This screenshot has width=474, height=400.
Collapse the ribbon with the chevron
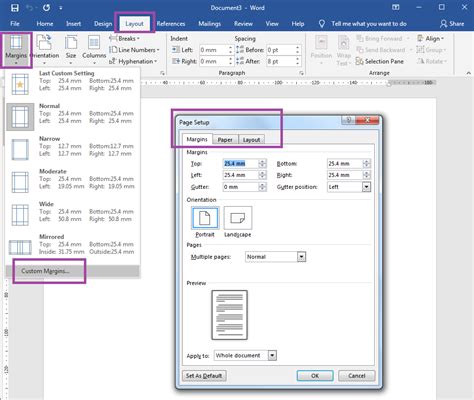click(468, 73)
